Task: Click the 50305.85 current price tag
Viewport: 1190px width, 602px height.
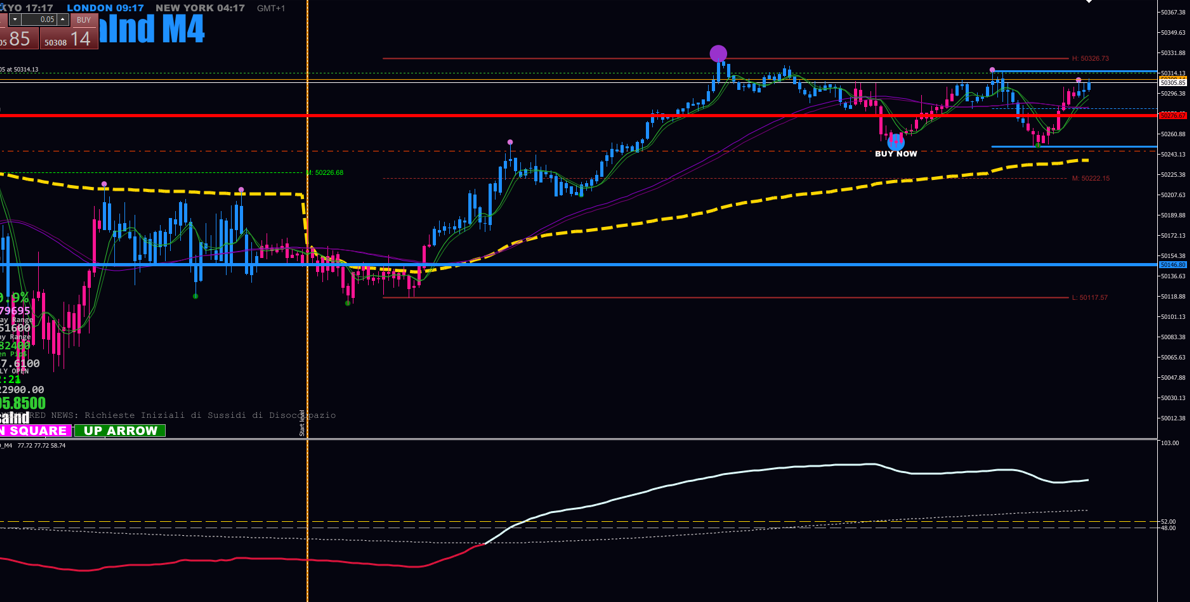Action: pyautogui.click(x=1173, y=82)
